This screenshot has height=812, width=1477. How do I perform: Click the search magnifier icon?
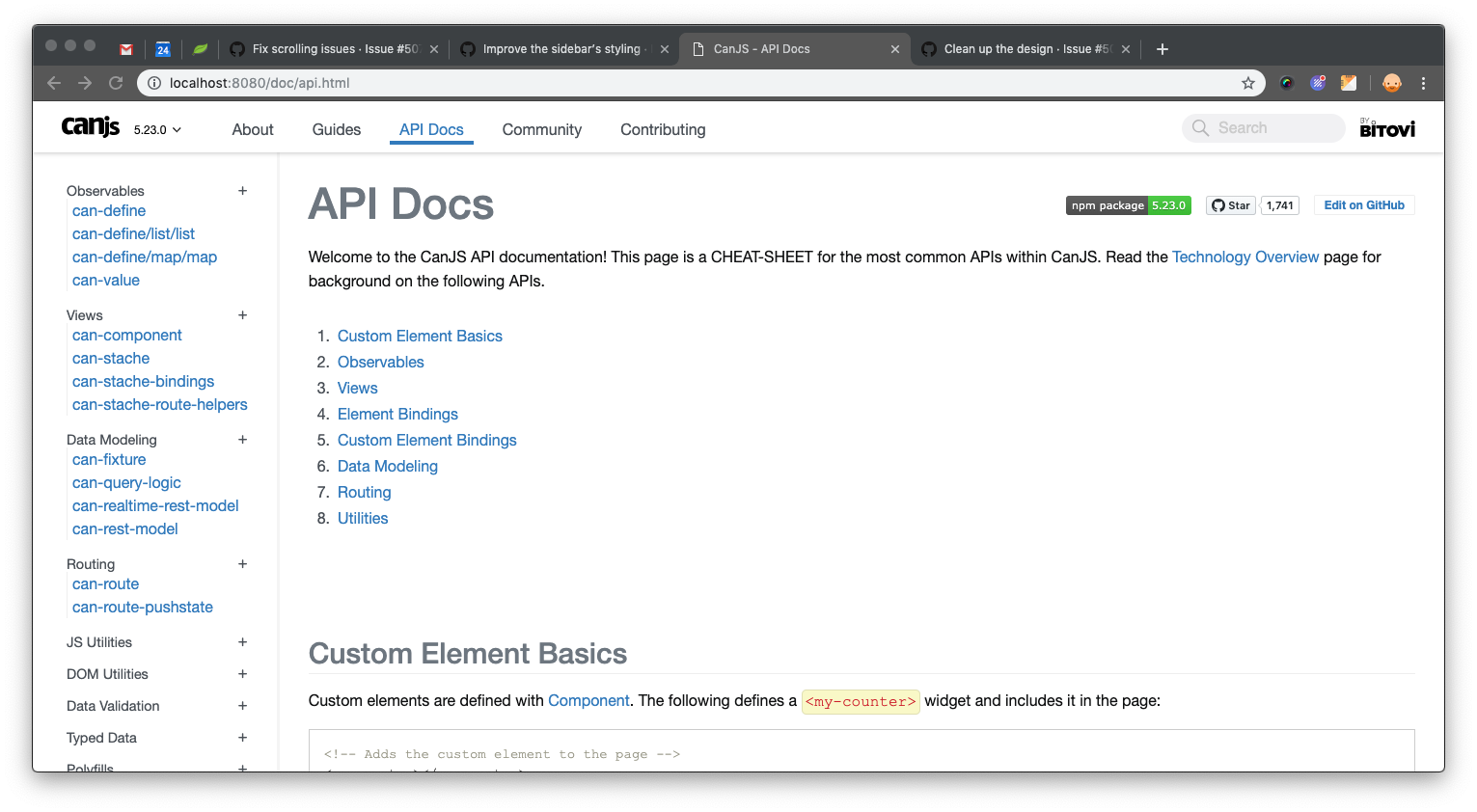click(1200, 128)
